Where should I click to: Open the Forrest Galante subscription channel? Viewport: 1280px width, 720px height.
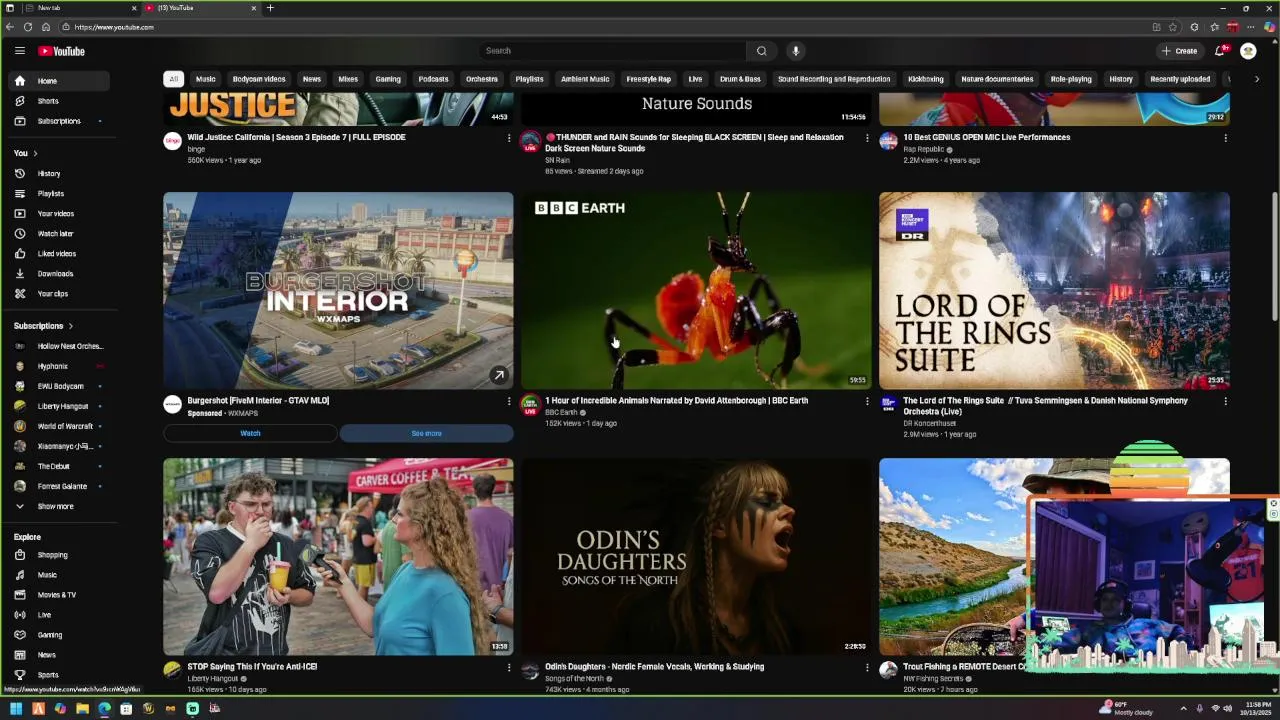tap(60, 486)
